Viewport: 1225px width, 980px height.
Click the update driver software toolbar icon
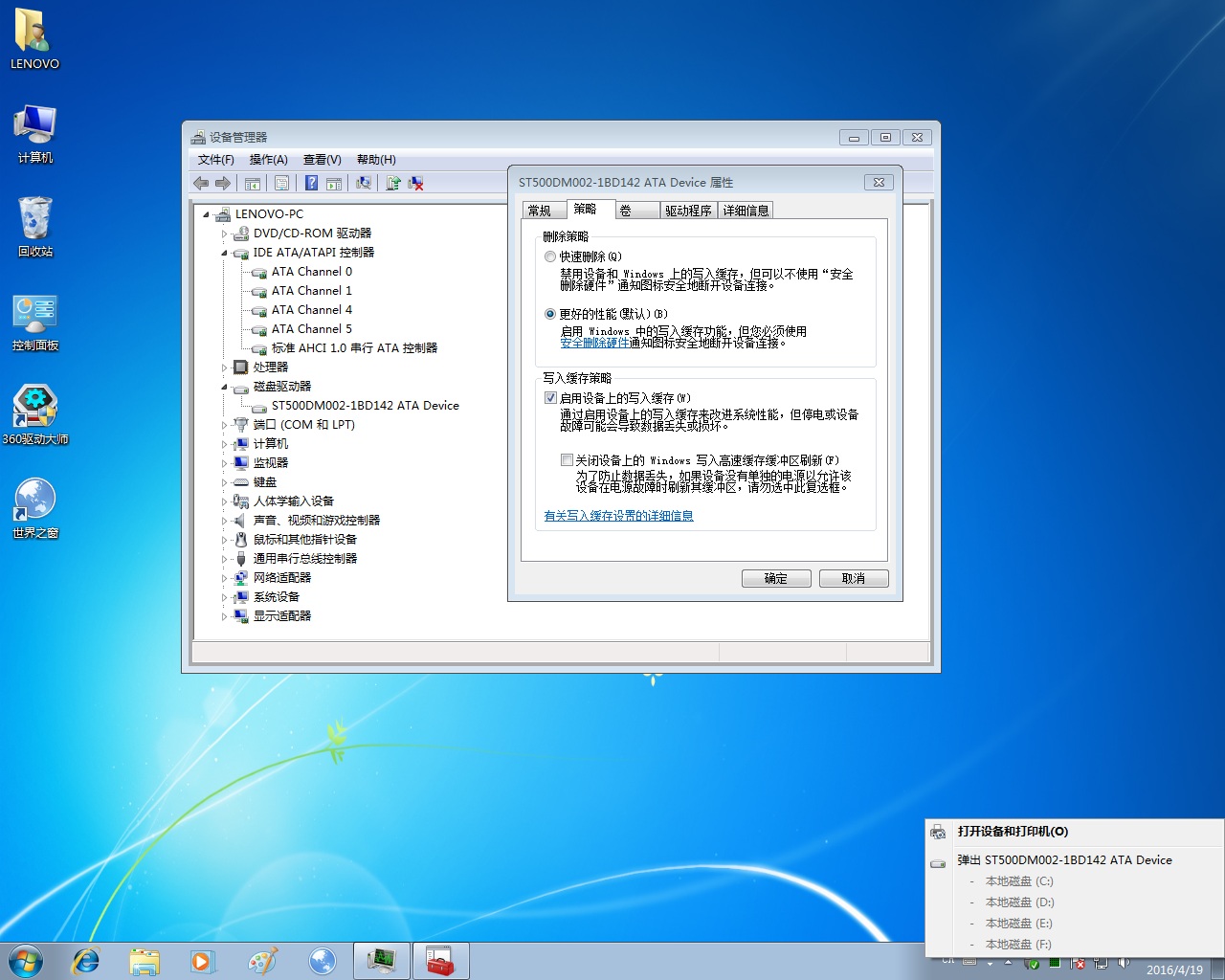tap(392, 183)
